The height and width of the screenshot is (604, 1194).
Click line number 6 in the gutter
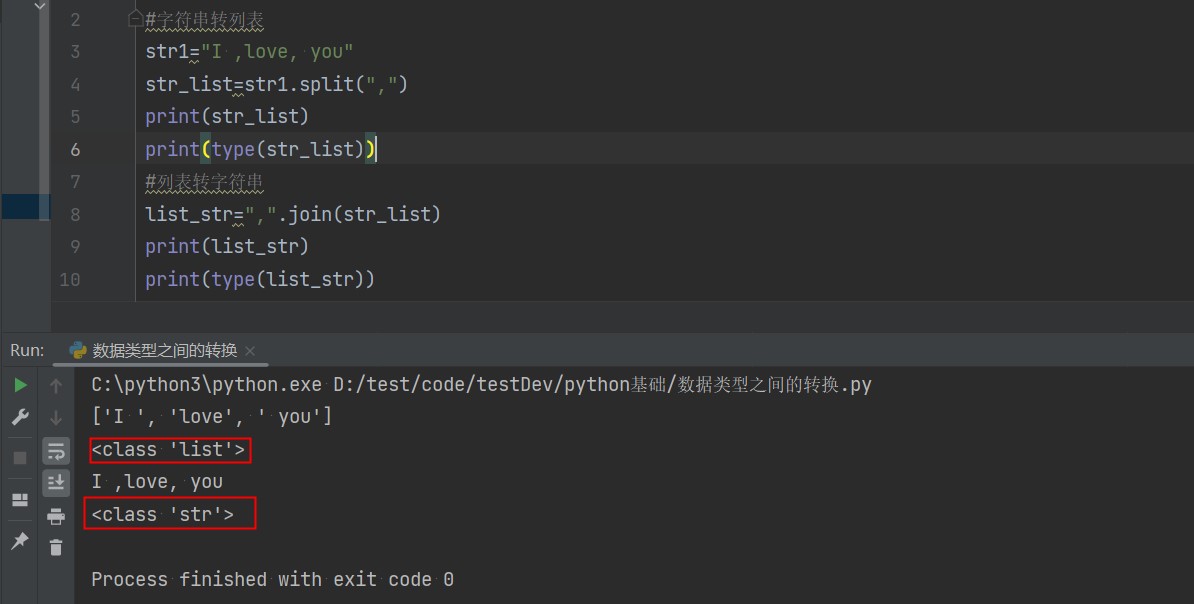coord(75,149)
